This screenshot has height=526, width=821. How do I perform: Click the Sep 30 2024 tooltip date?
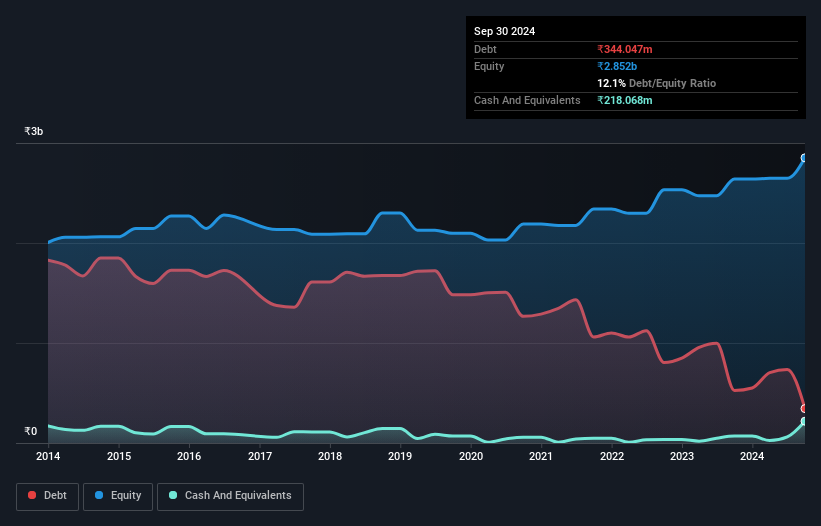[x=504, y=31]
